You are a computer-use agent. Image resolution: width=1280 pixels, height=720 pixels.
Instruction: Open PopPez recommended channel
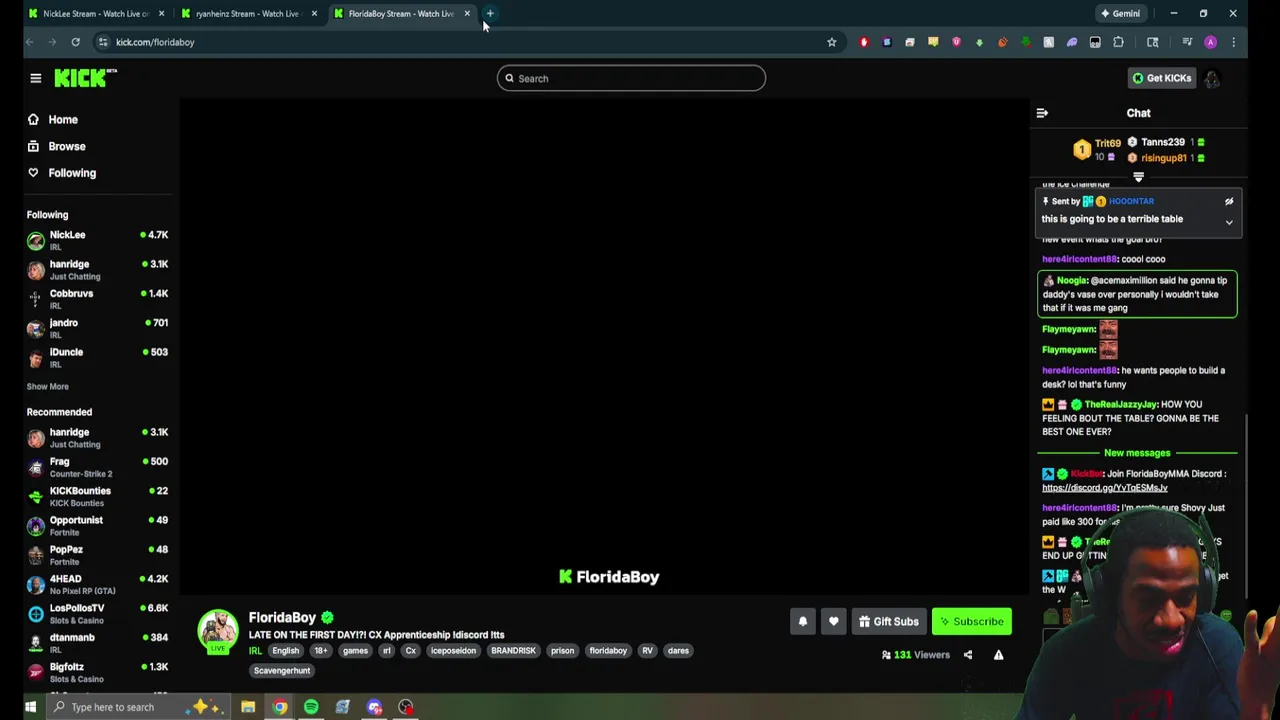[98, 555]
